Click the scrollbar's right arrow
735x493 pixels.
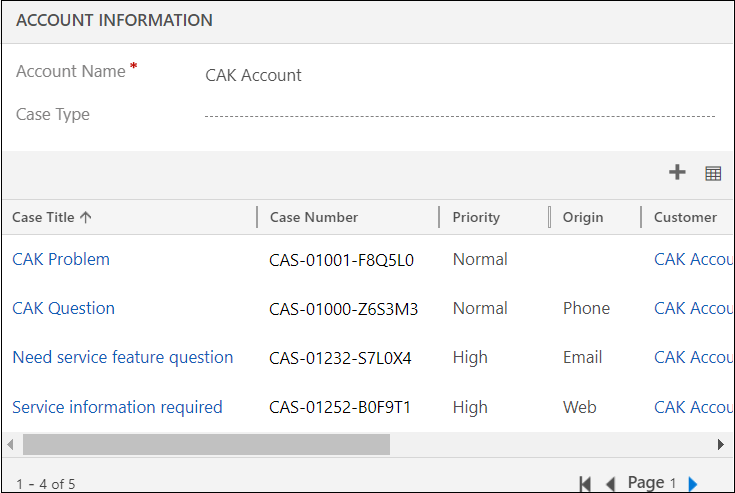pos(721,444)
